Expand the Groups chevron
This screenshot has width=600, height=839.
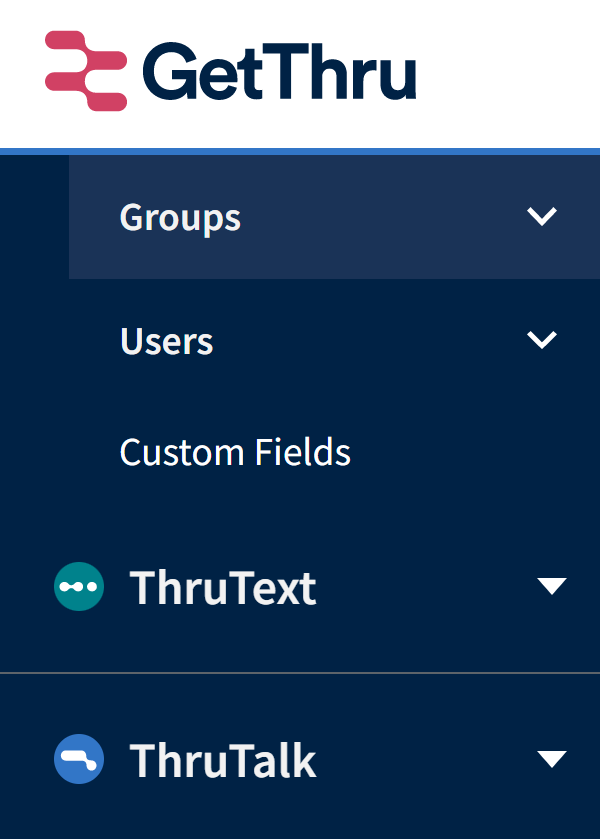click(x=542, y=216)
